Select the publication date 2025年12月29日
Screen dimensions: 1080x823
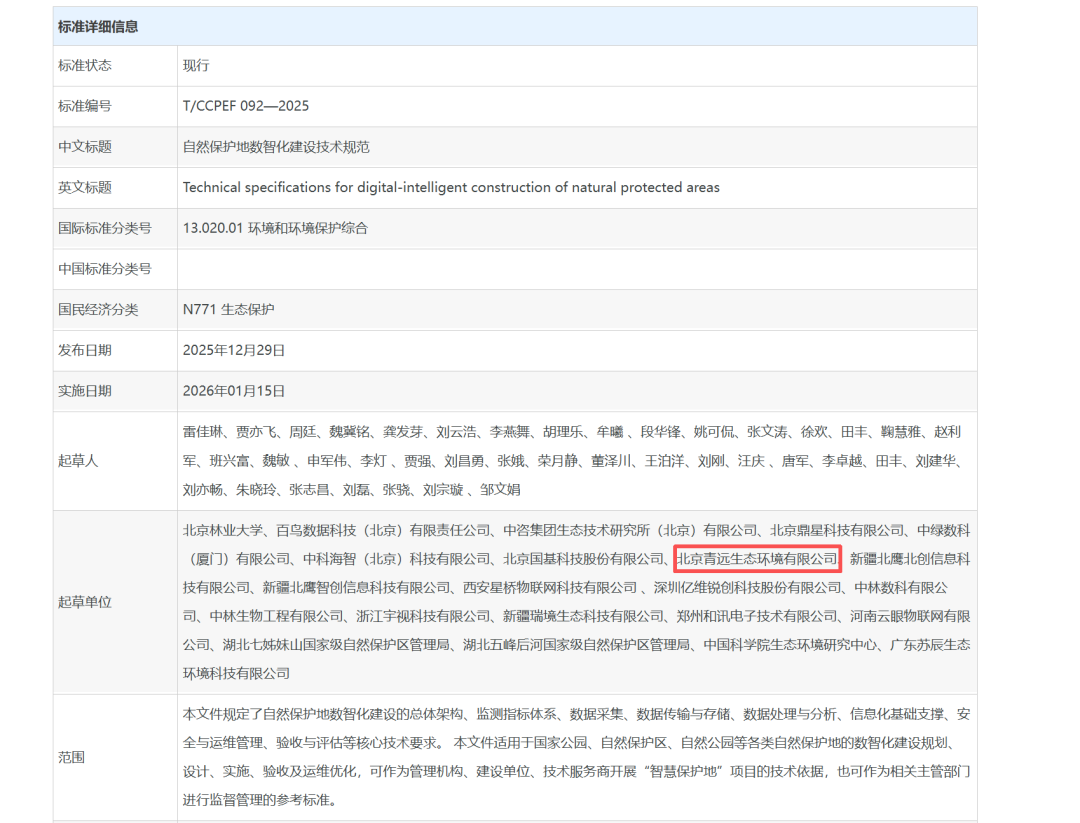pos(232,350)
